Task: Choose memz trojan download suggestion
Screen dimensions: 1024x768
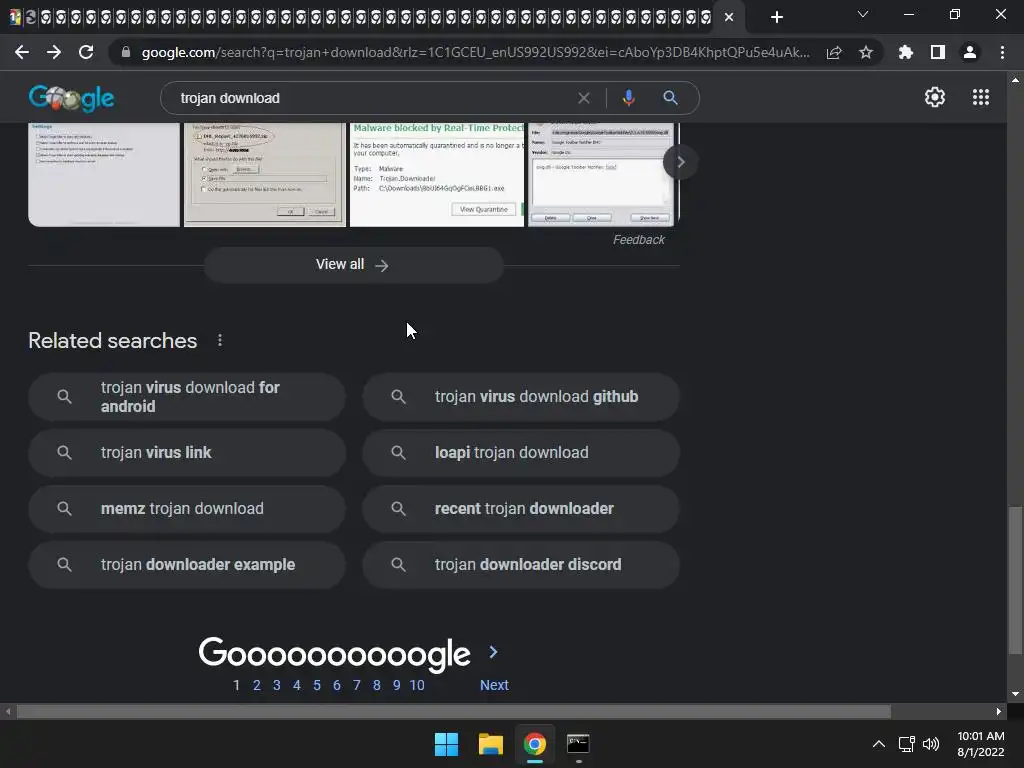Action: pyautogui.click(x=187, y=509)
